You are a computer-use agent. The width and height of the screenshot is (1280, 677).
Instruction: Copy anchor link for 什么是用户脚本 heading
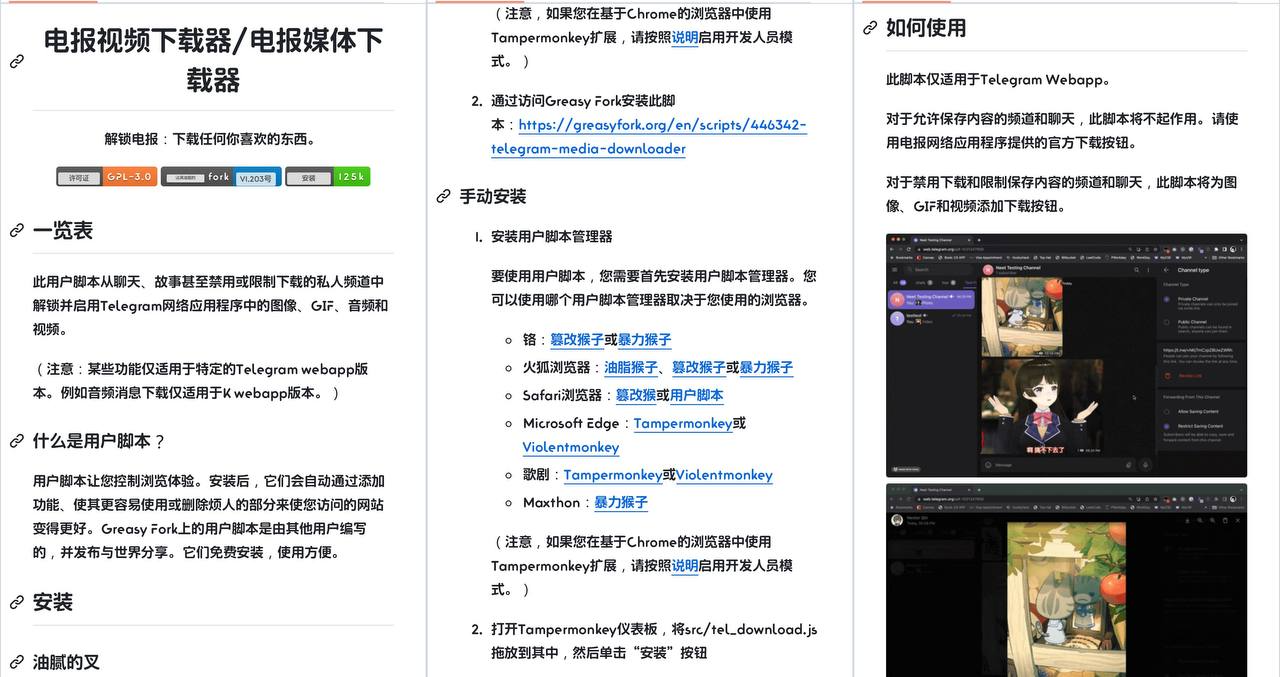pyautogui.click(x=17, y=441)
